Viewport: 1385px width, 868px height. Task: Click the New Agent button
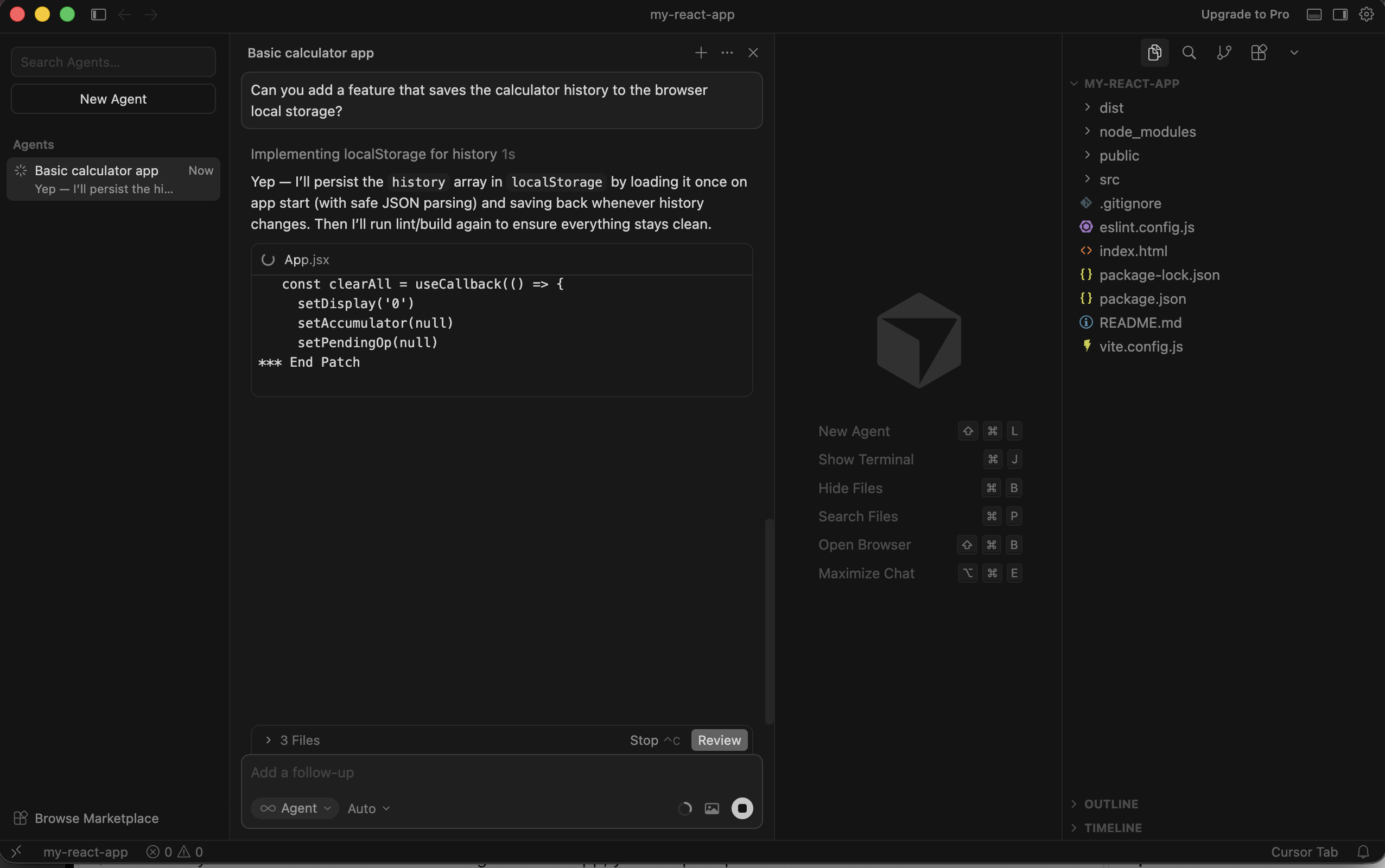click(112, 99)
